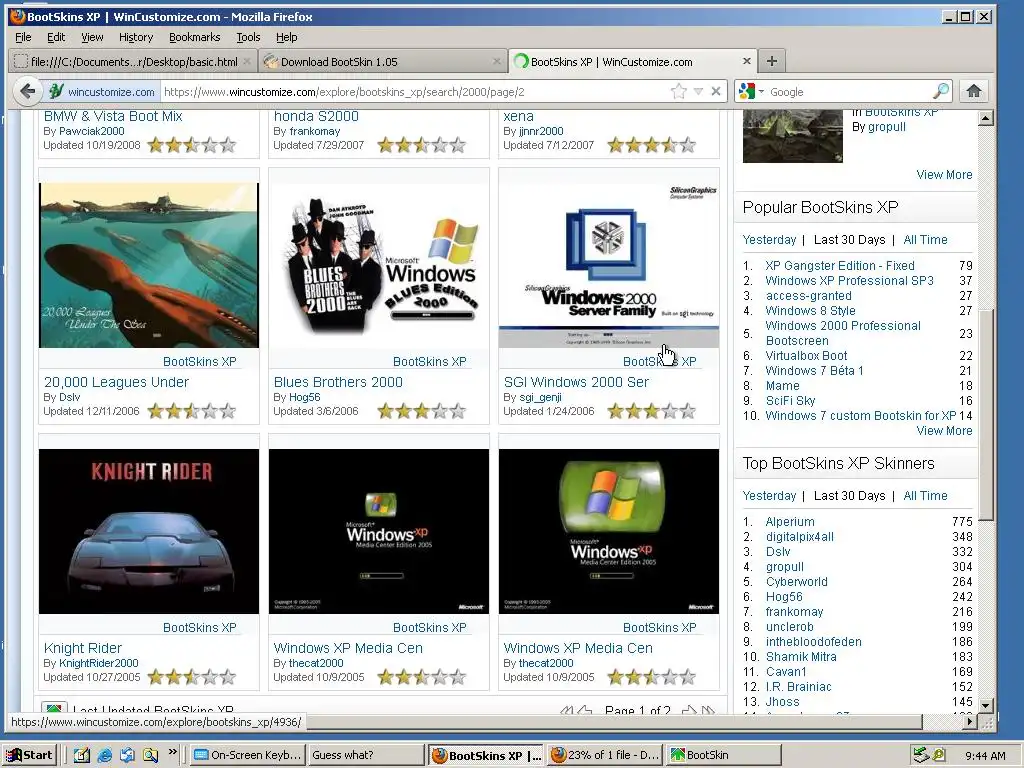
Task: Click the page scrollbar up arrow
Action: 986,118
